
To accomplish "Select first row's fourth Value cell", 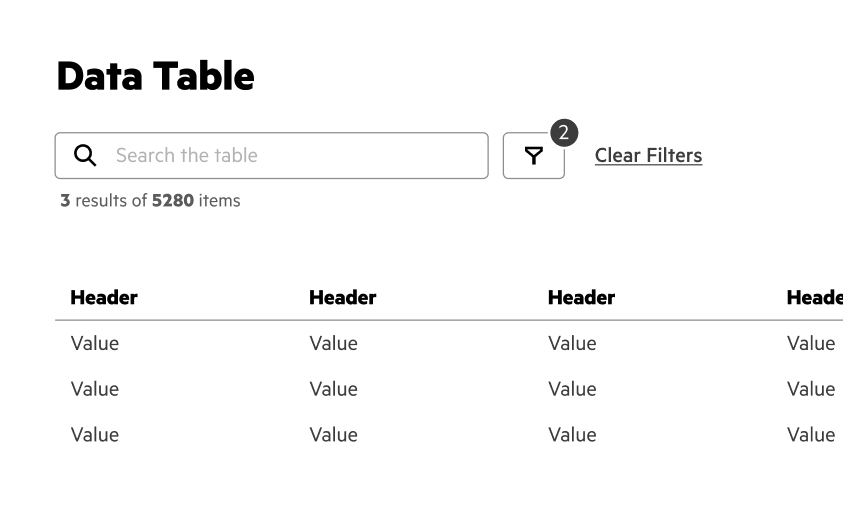I will pos(810,343).
